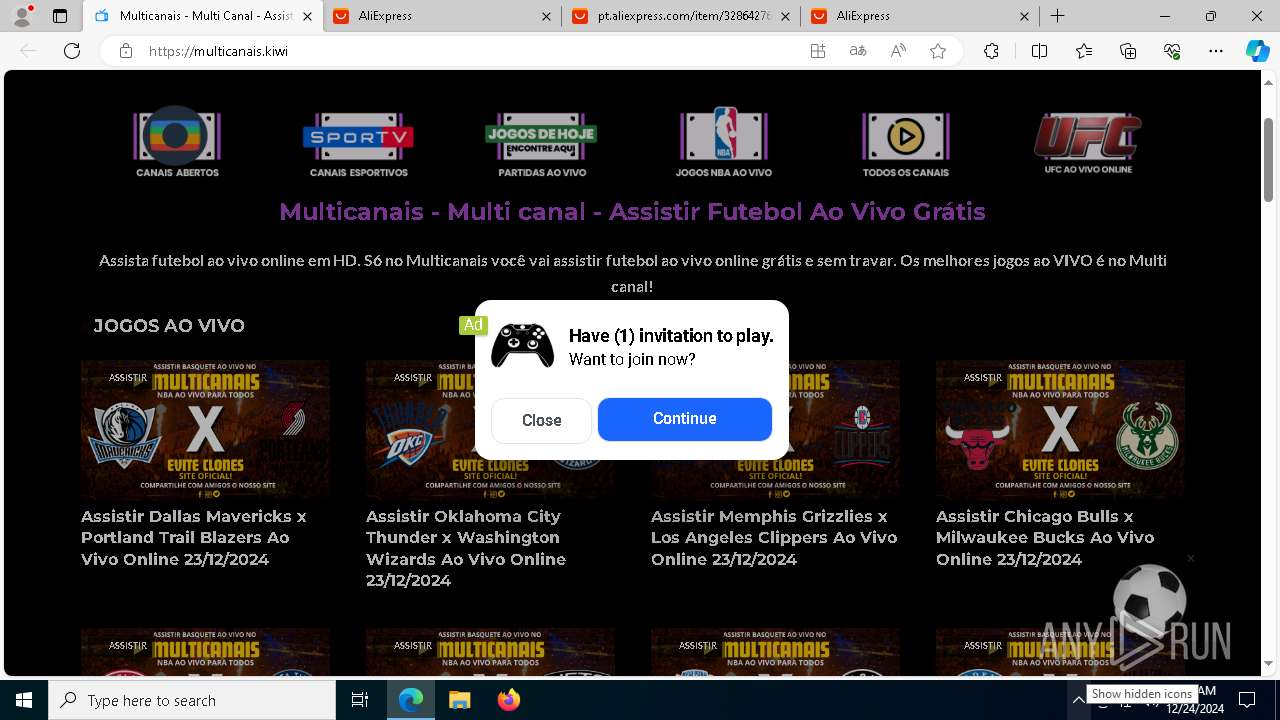Open the UFC ao vivo online icon
Image resolution: width=1280 pixels, height=720 pixels.
[x=1088, y=142]
